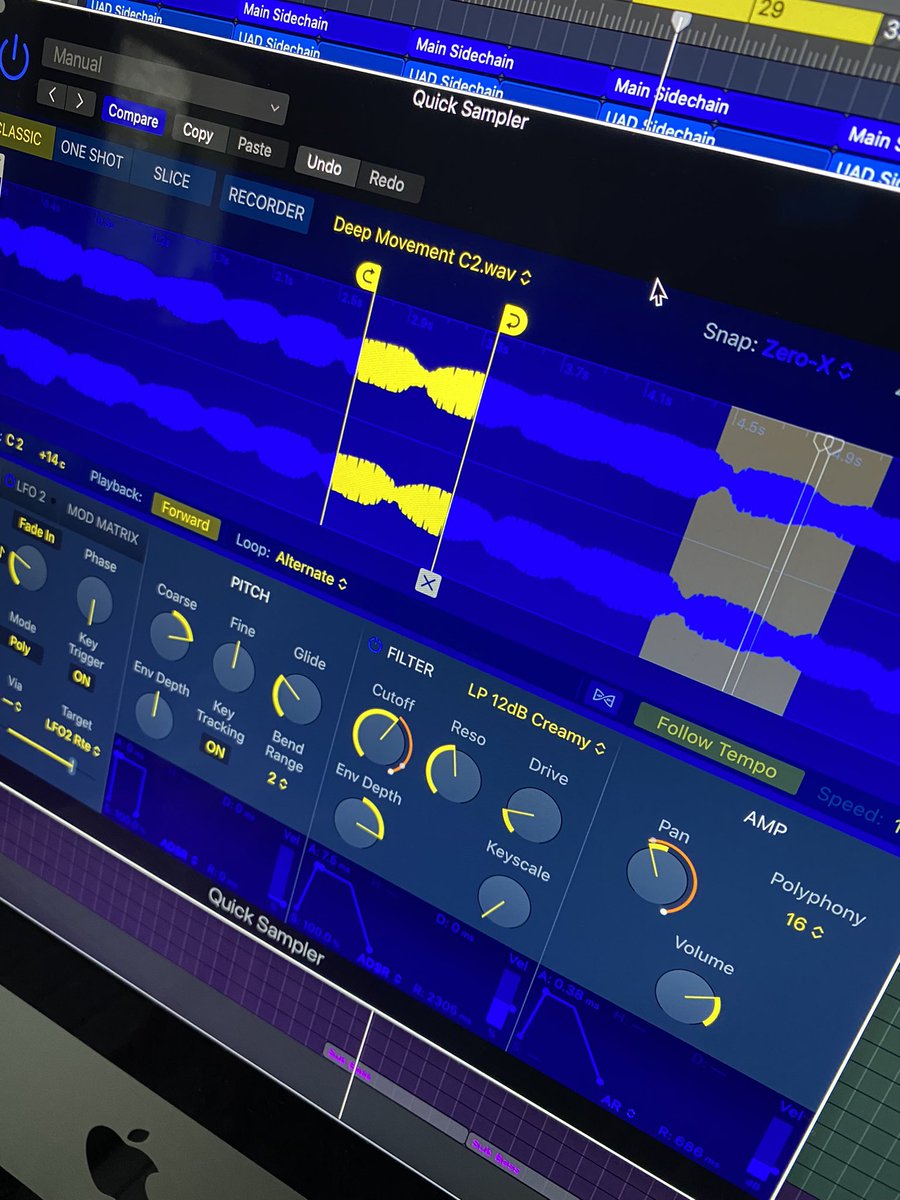Change the Bend Range 2 stepper
900x1200 pixels.
pos(276,778)
